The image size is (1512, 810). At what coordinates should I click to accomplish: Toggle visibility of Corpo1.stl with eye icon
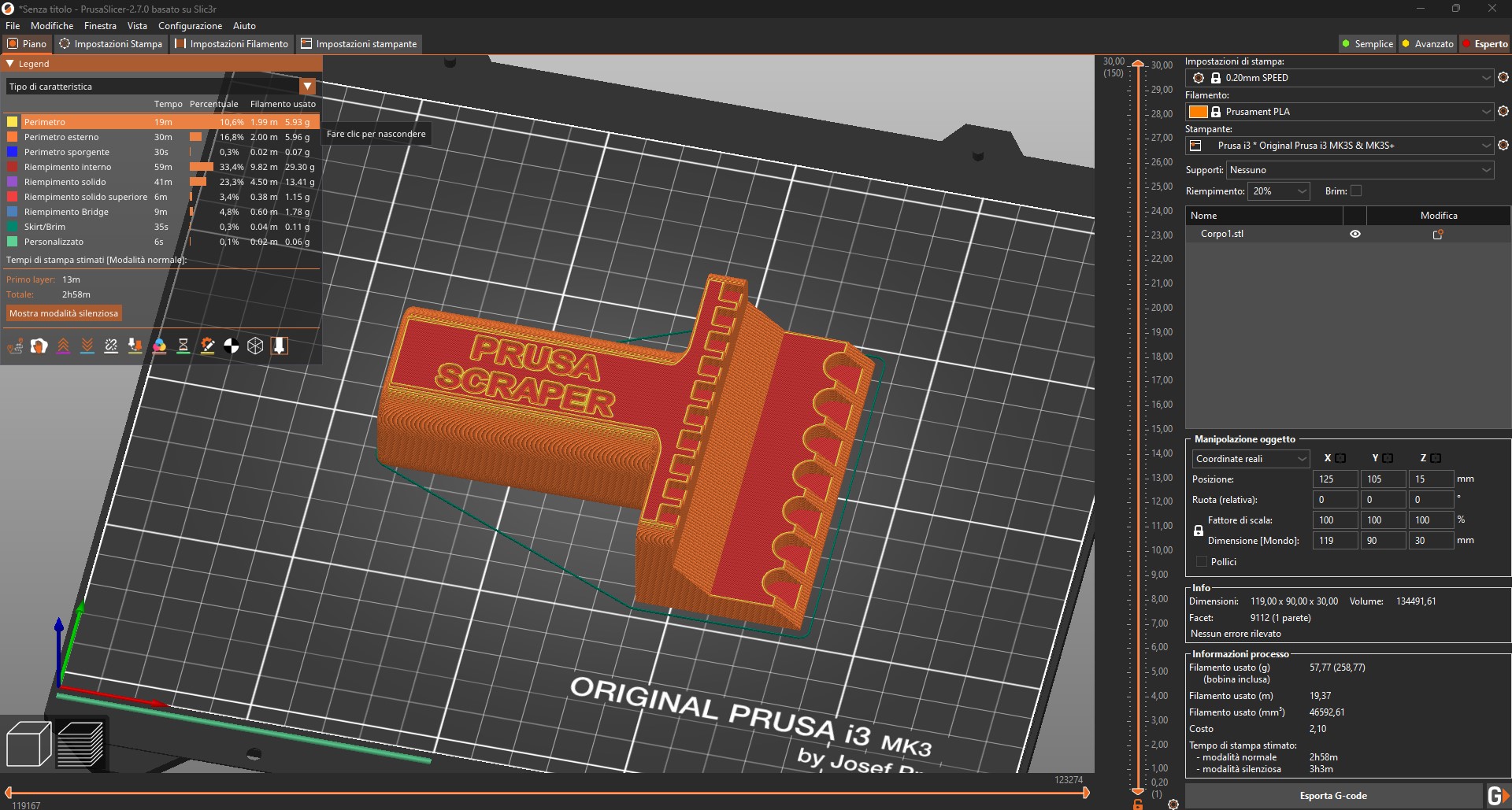click(x=1354, y=233)
